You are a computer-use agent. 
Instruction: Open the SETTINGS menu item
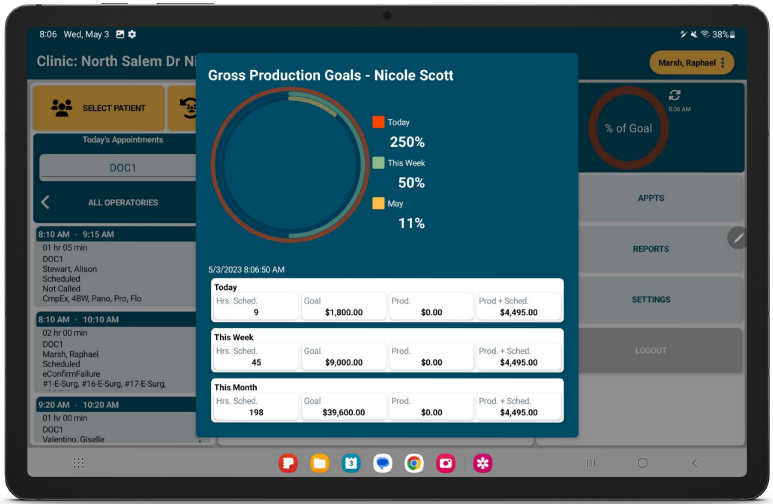[x=651, y=300]
